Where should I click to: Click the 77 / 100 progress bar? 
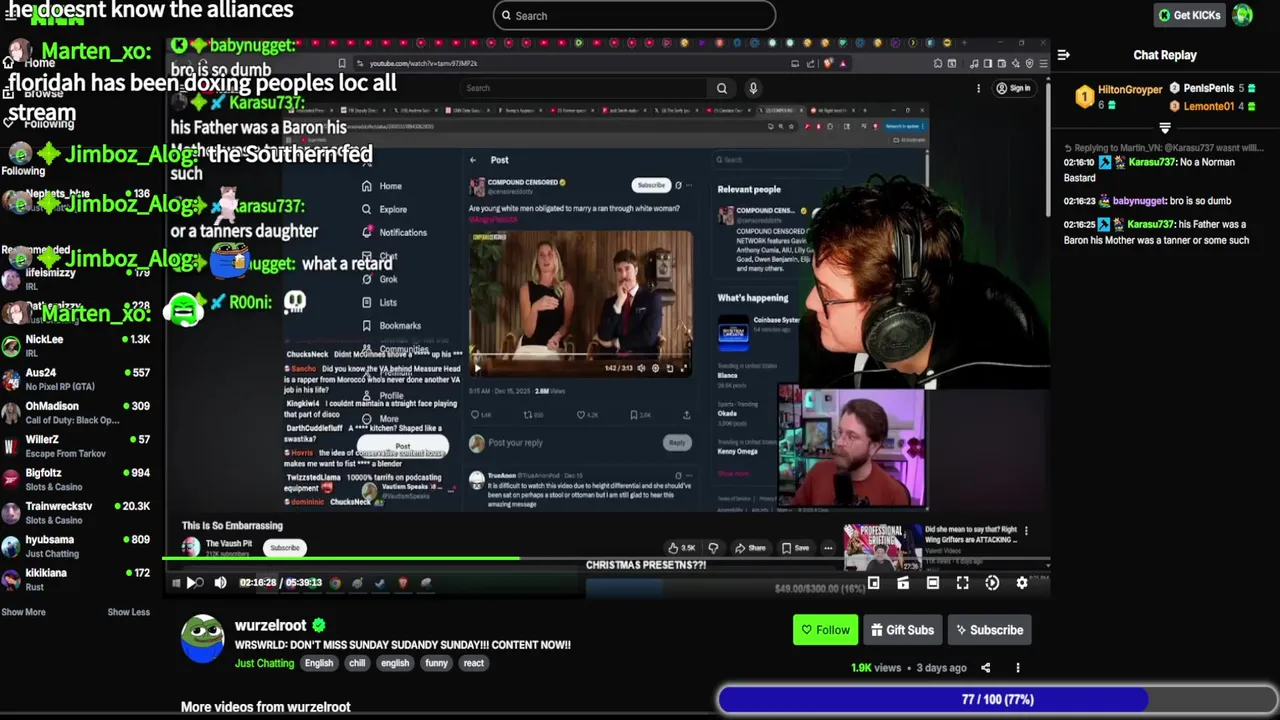tap(997, 700)
